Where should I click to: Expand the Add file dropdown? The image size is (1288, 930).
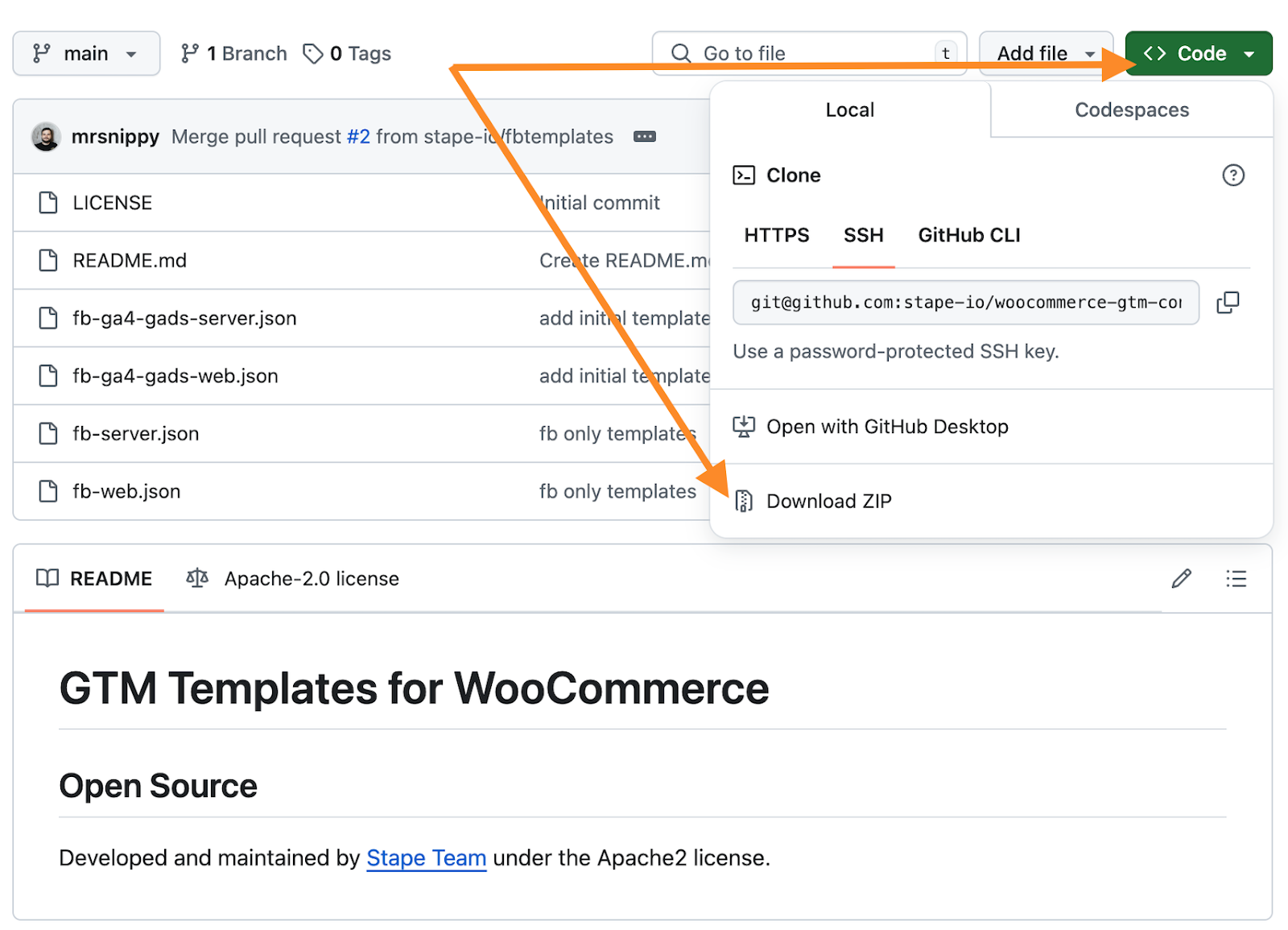pyautogui.click(x=1046, y=53)
